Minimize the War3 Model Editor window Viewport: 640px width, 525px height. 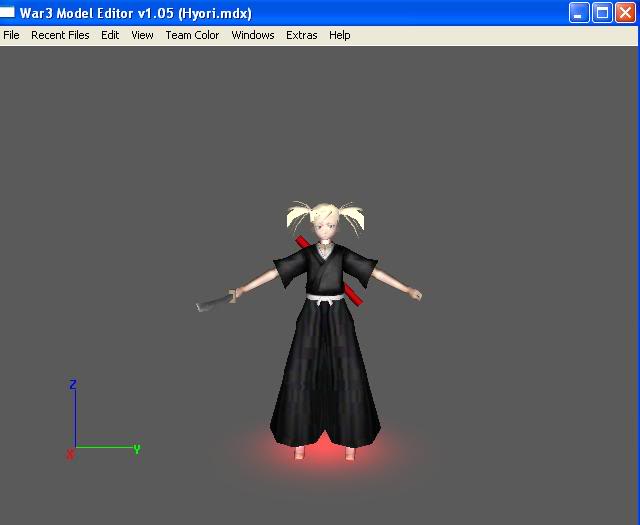578,13
